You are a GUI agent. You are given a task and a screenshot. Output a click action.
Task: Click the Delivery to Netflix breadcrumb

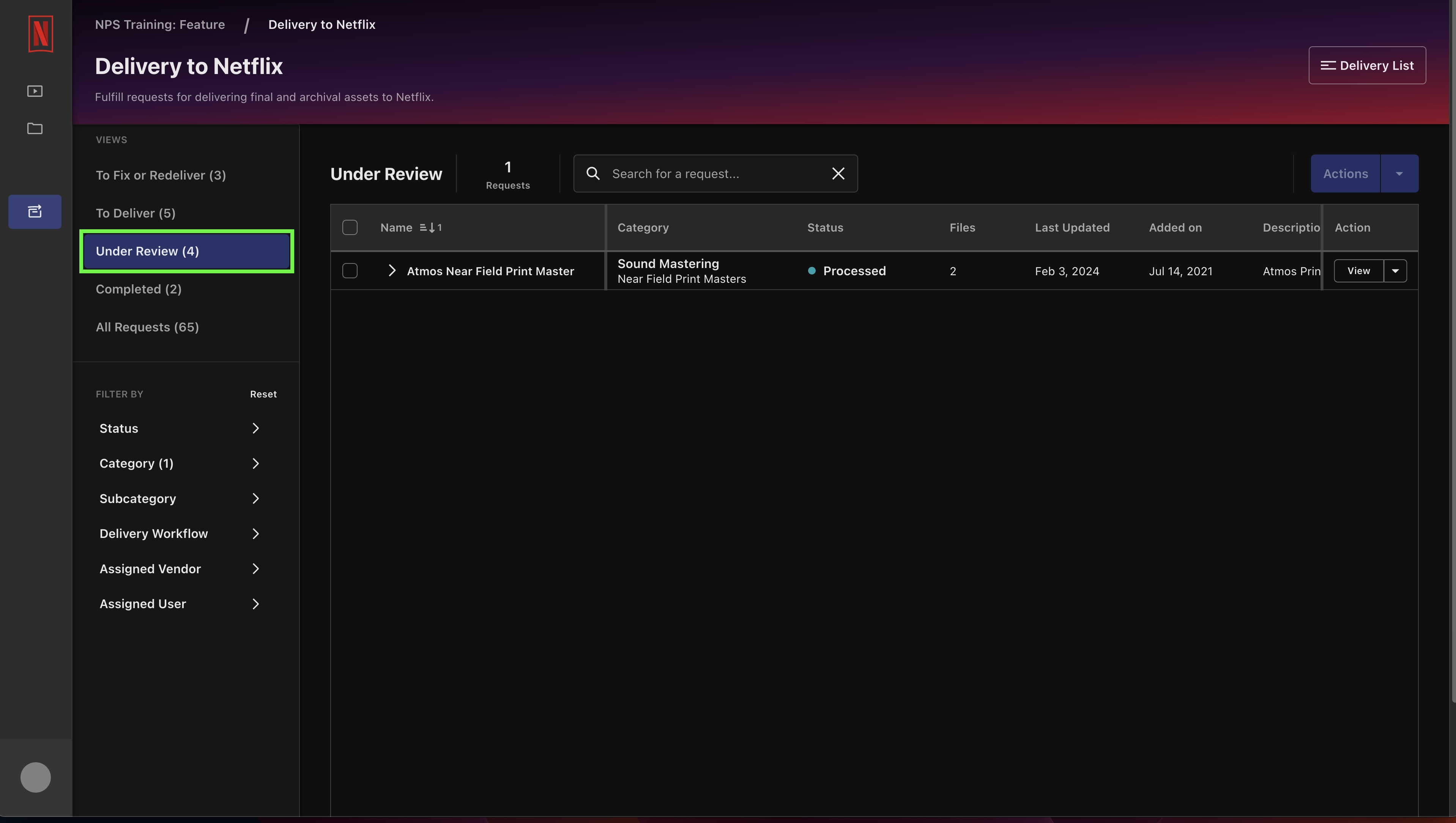coord(321,24)
